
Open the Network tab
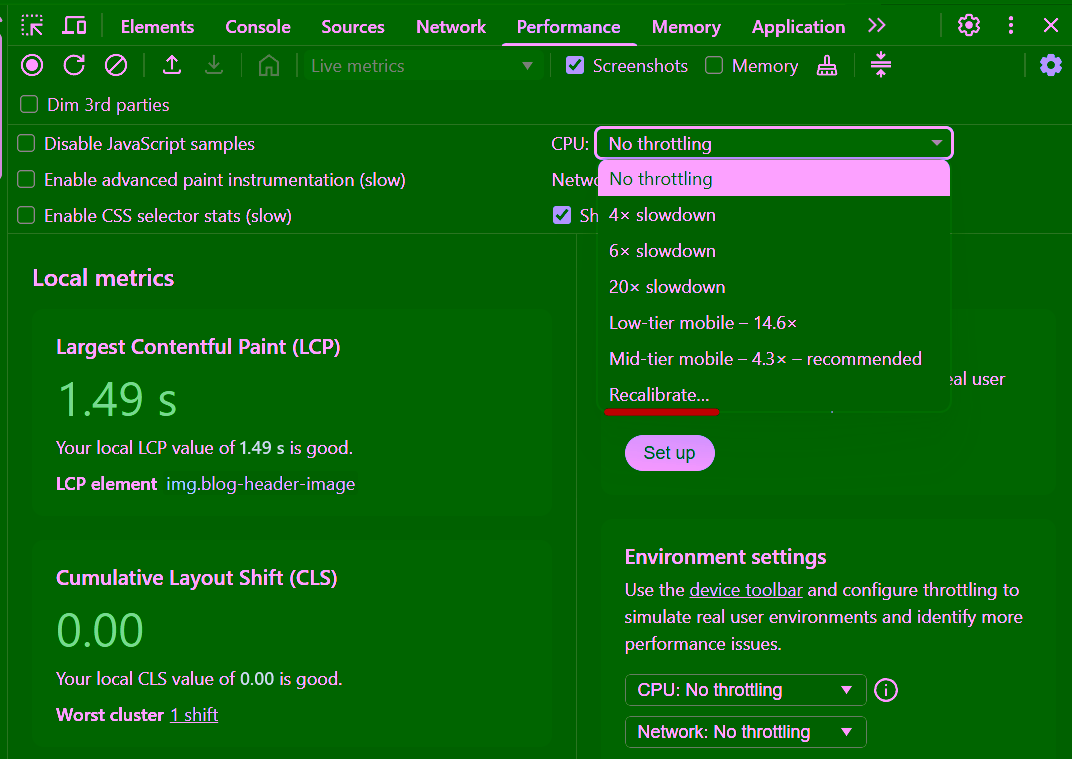click(x=451, y=27)
